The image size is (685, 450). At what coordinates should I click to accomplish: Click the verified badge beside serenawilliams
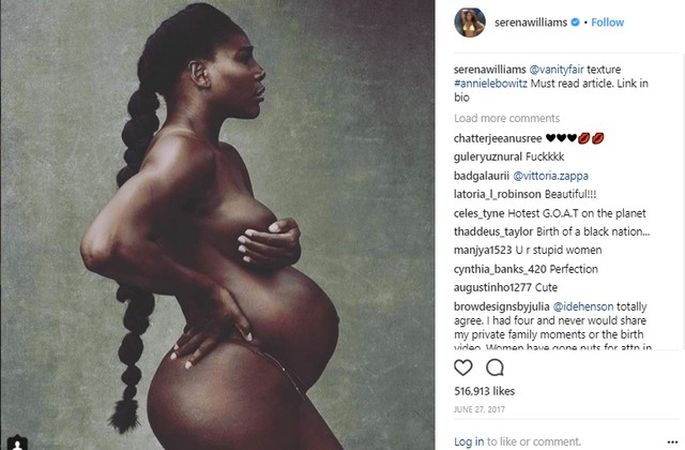(x=576, y=22)
